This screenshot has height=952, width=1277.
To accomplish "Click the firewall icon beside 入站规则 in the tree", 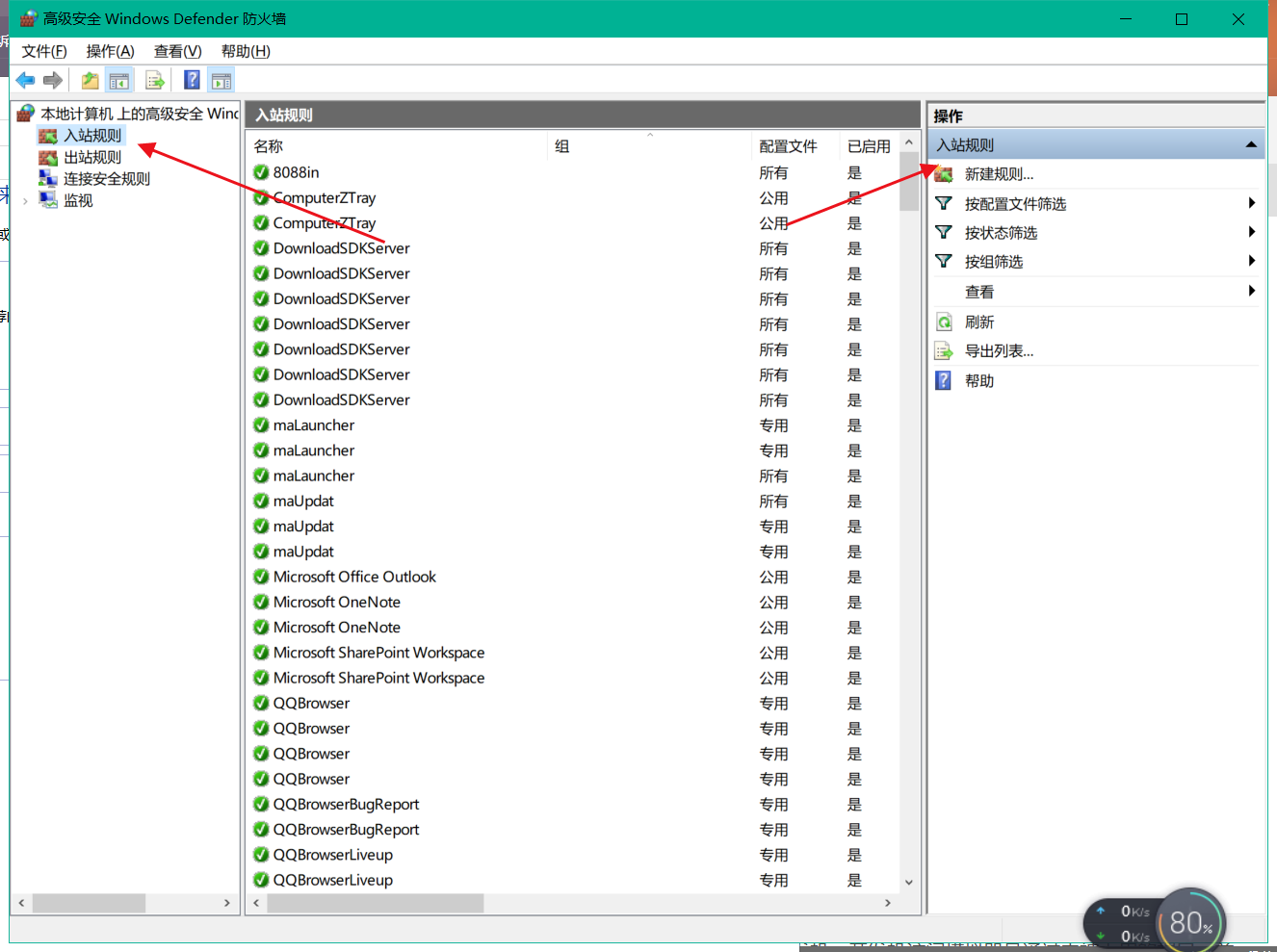I will point(48,136).
